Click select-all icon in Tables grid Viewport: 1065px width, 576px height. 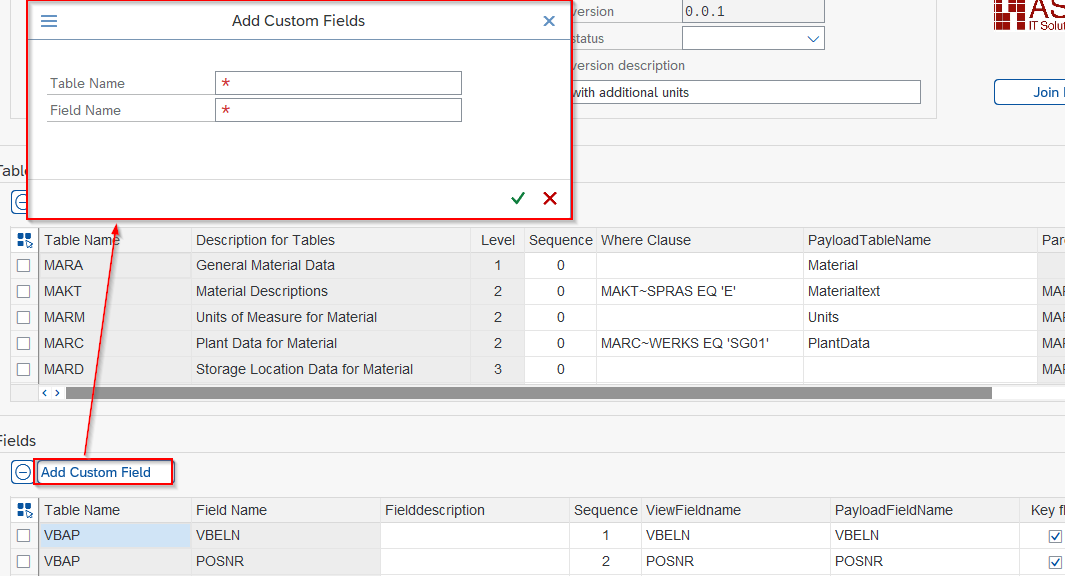pos(25,240)
